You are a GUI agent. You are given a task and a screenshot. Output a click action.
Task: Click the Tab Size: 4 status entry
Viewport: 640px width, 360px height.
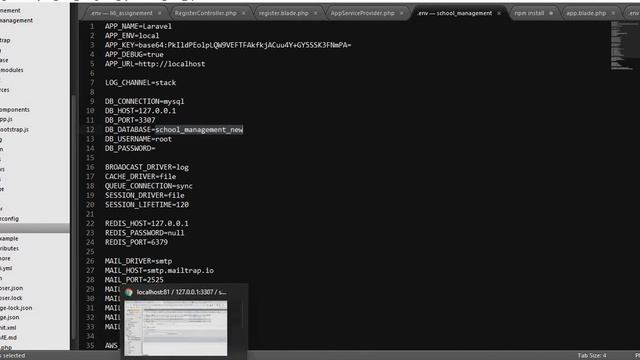point(592,356)
